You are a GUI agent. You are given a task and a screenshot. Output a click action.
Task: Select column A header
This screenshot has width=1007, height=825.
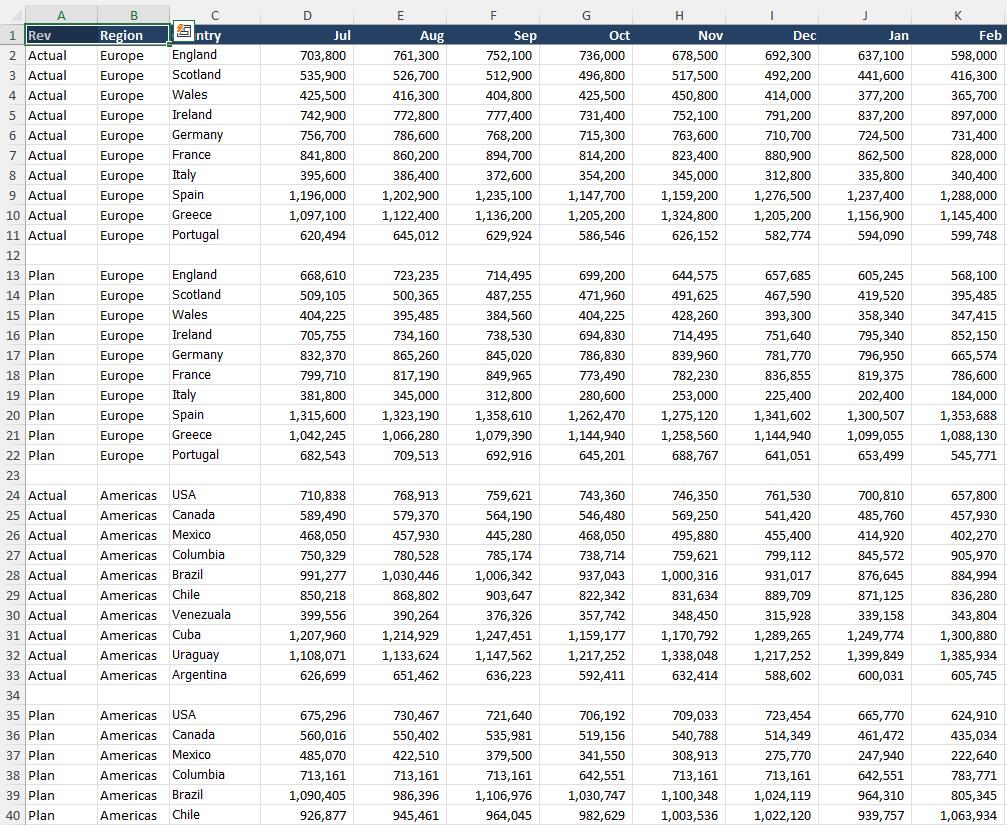point(62,15)
